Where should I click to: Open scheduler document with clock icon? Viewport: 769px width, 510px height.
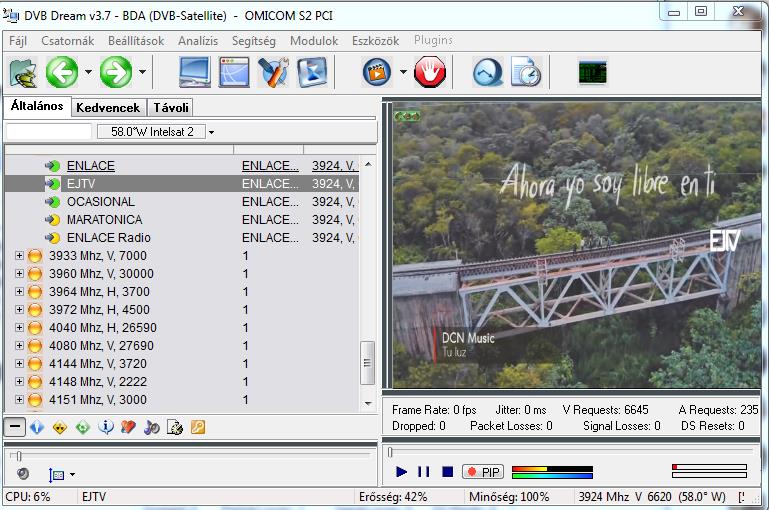[526, 73]
